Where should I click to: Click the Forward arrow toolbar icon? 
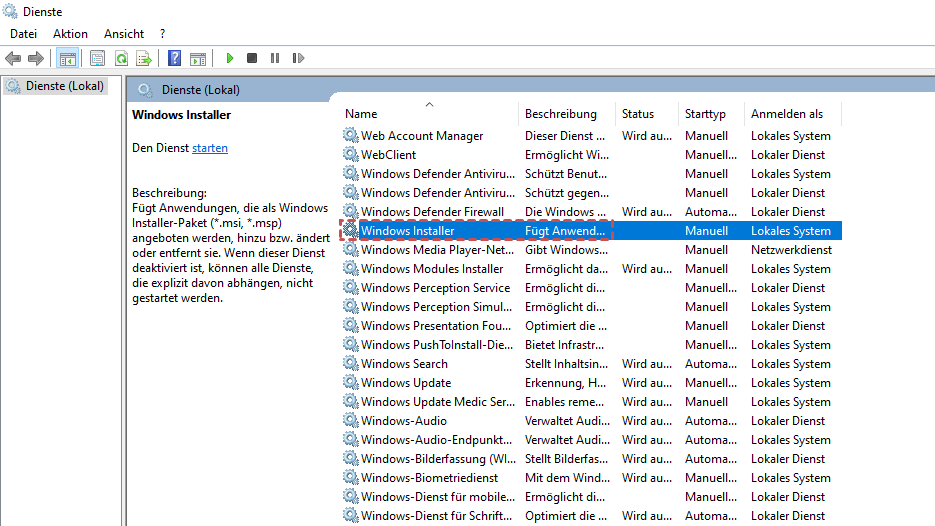click(36, 58)
